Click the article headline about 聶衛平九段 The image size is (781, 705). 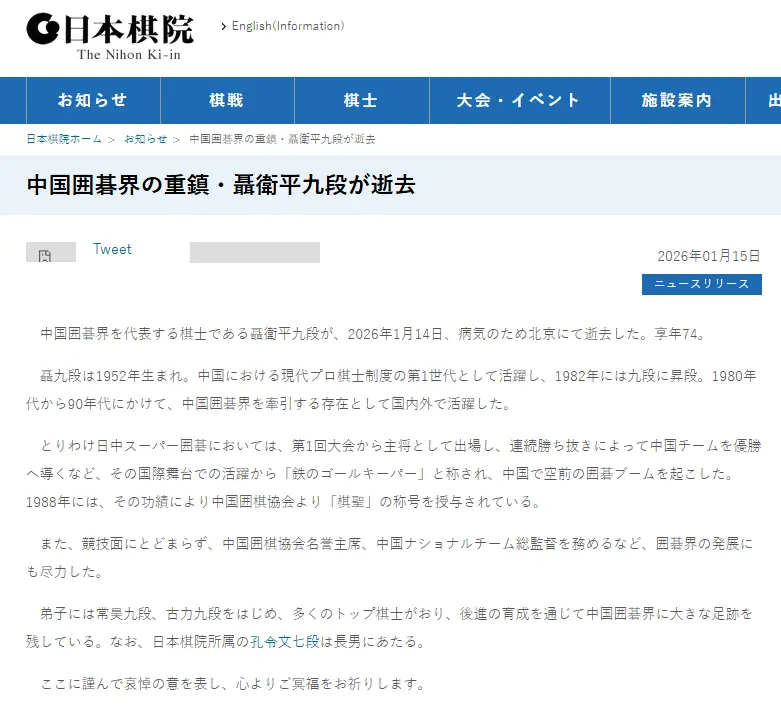[x=220, y=185]
